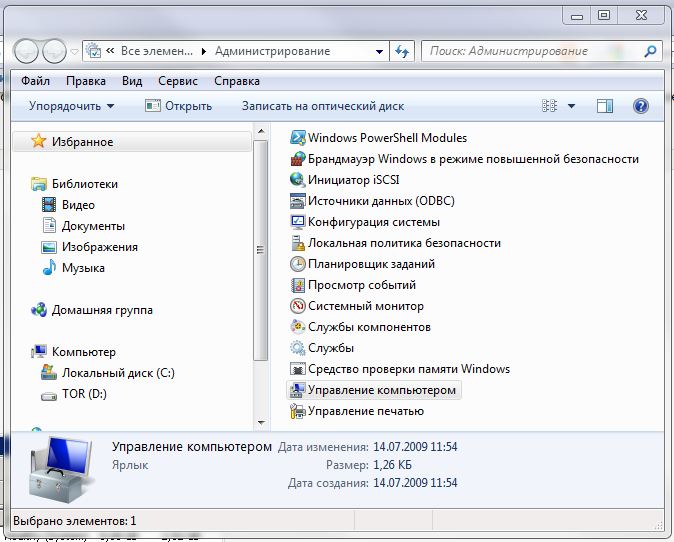Viewport: 674px width, 542px height.
Task: Toggle the preview pane button
Action: tap(604, 106)
